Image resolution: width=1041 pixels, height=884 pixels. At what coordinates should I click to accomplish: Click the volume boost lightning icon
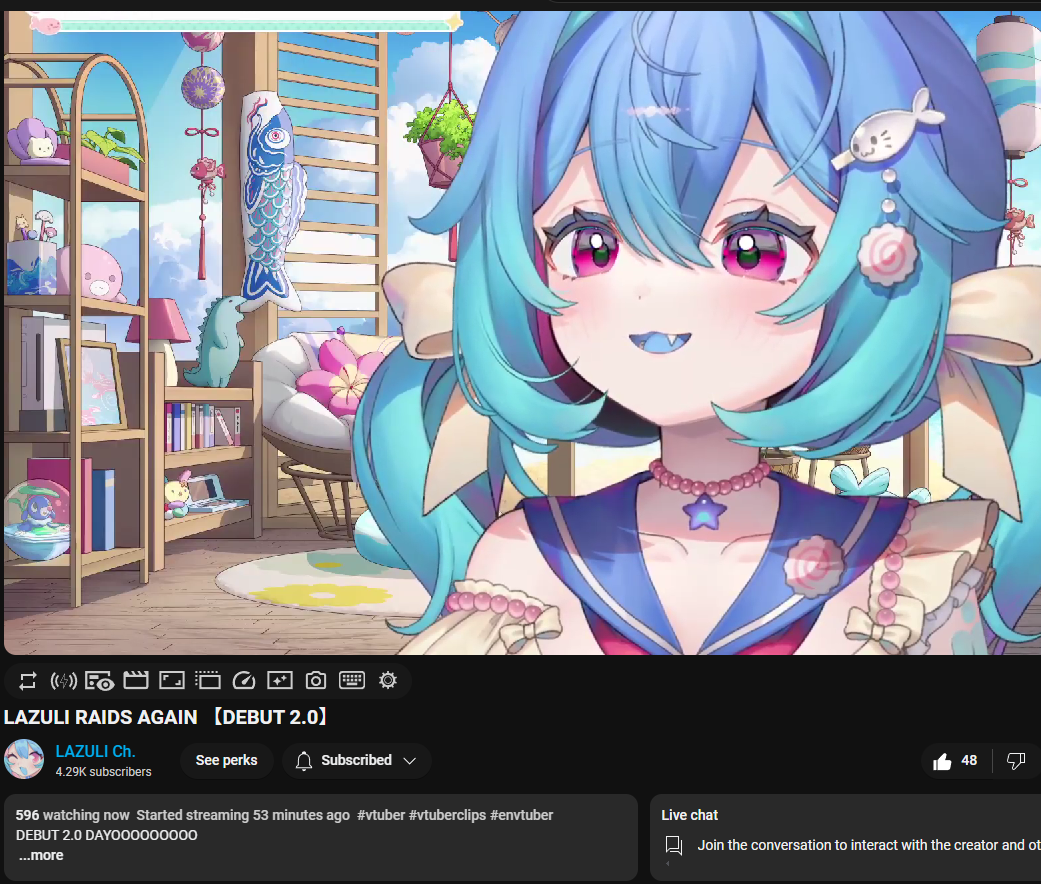(x=63, y=681)
